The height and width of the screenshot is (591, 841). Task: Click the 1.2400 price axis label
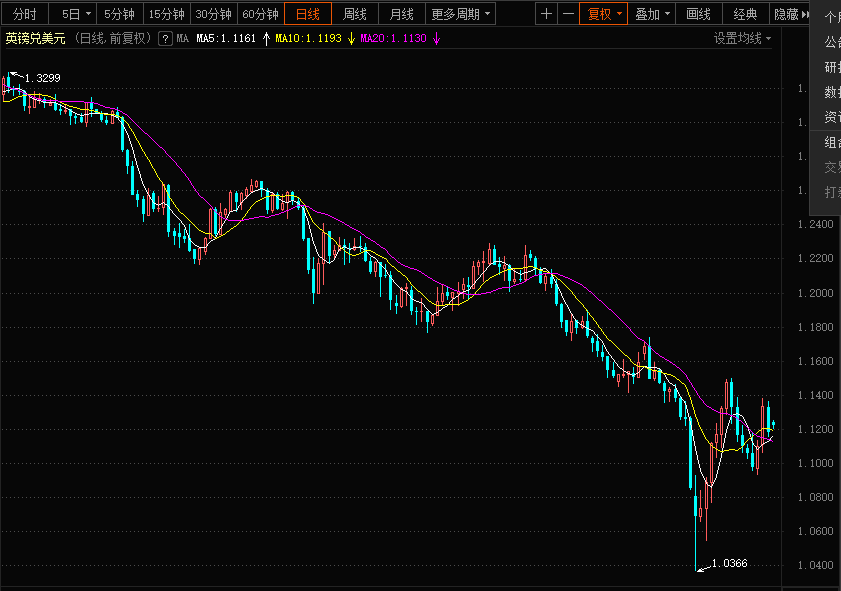point(816,224)
